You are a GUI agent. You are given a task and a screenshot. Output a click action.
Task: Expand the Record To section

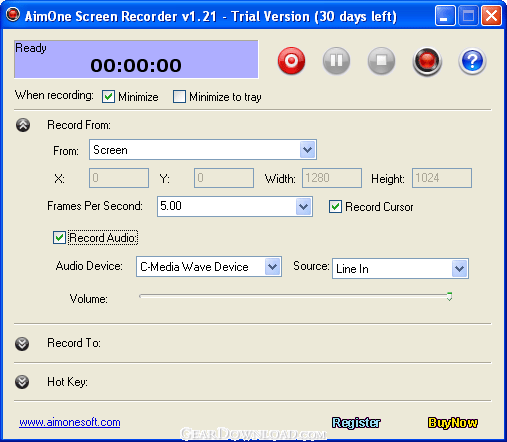22,344
